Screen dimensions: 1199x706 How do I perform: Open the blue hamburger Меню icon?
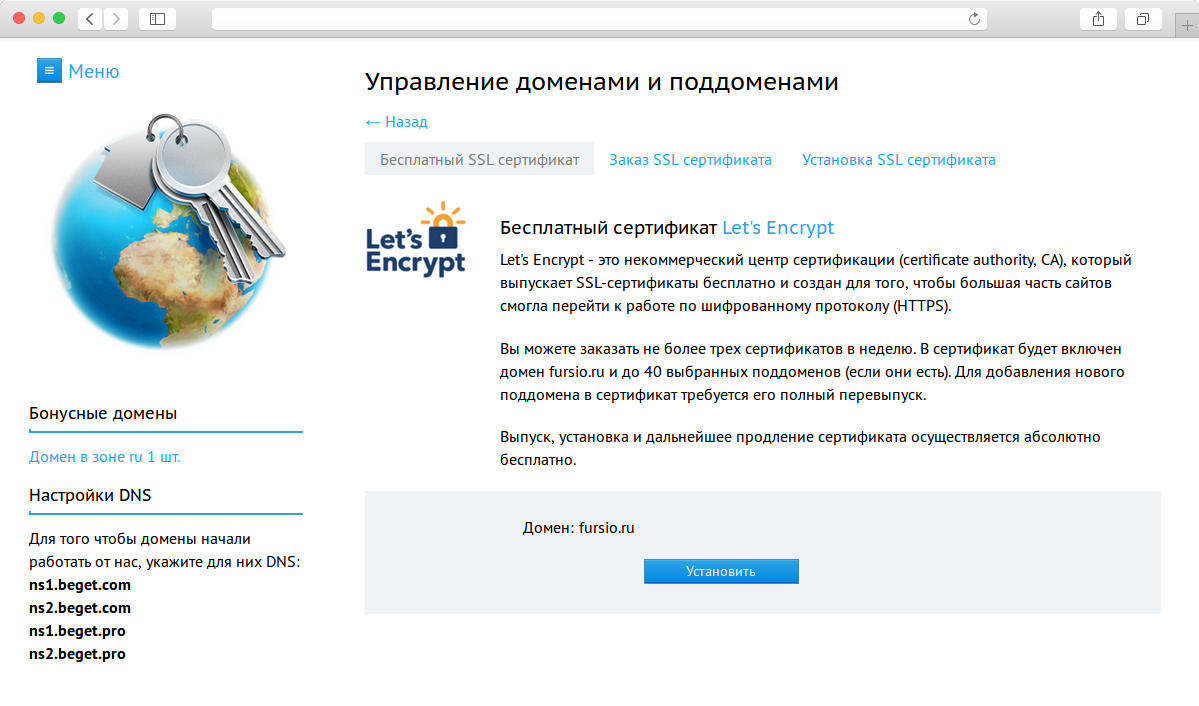click(x=49, y=70)
